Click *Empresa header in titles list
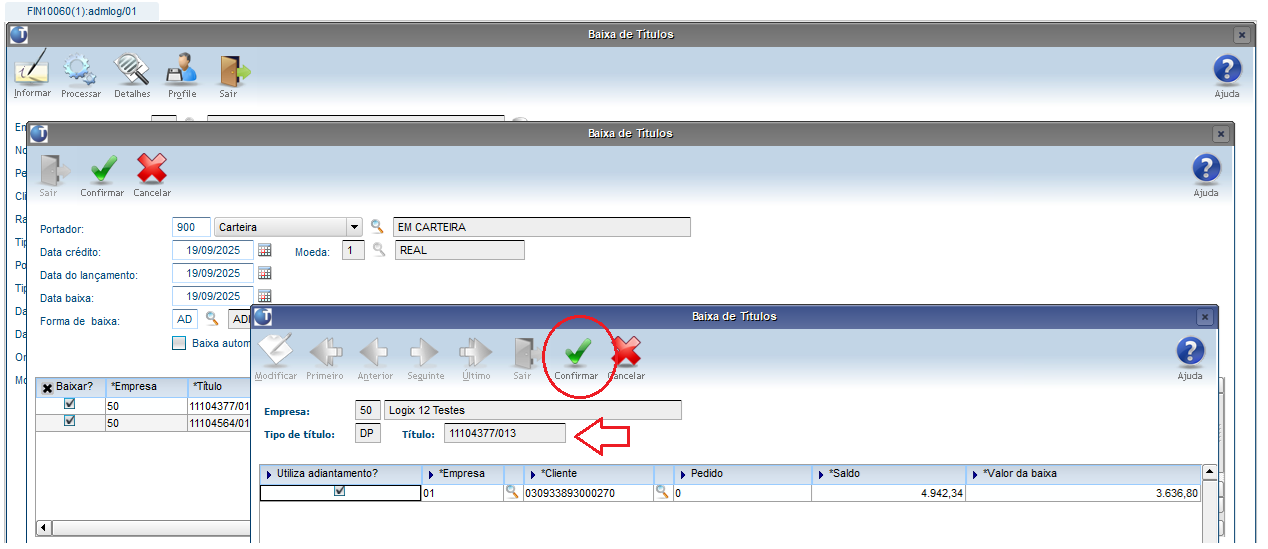The image size is (1268, 549). [145, 386]
